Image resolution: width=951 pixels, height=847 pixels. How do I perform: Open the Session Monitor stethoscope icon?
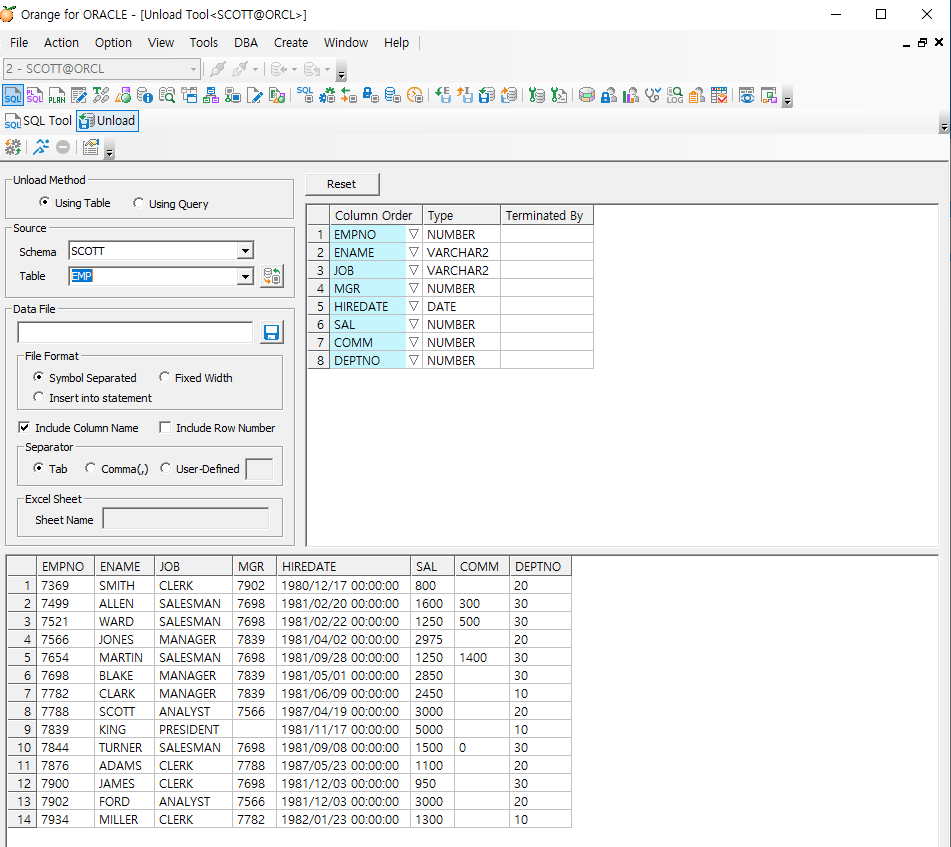(x=653, y=95)
